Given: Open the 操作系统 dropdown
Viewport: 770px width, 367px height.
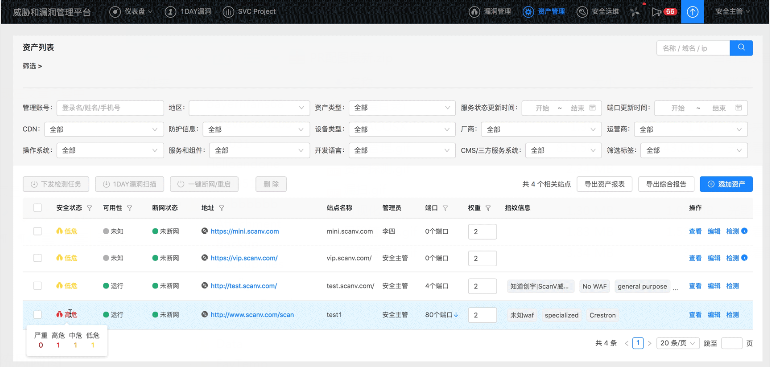Looking at the screenshot, I should 110,150.
